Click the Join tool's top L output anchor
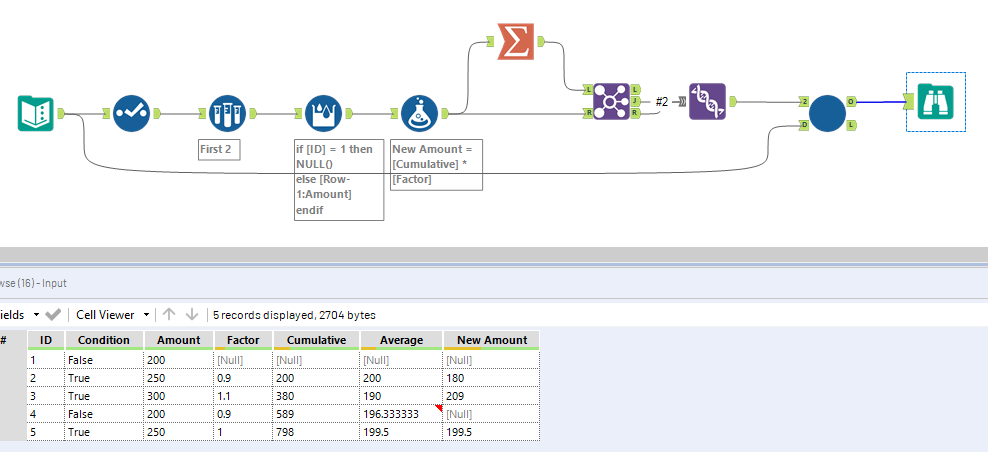Viewport: 988px width, 452px height. (x=636, y=88)
